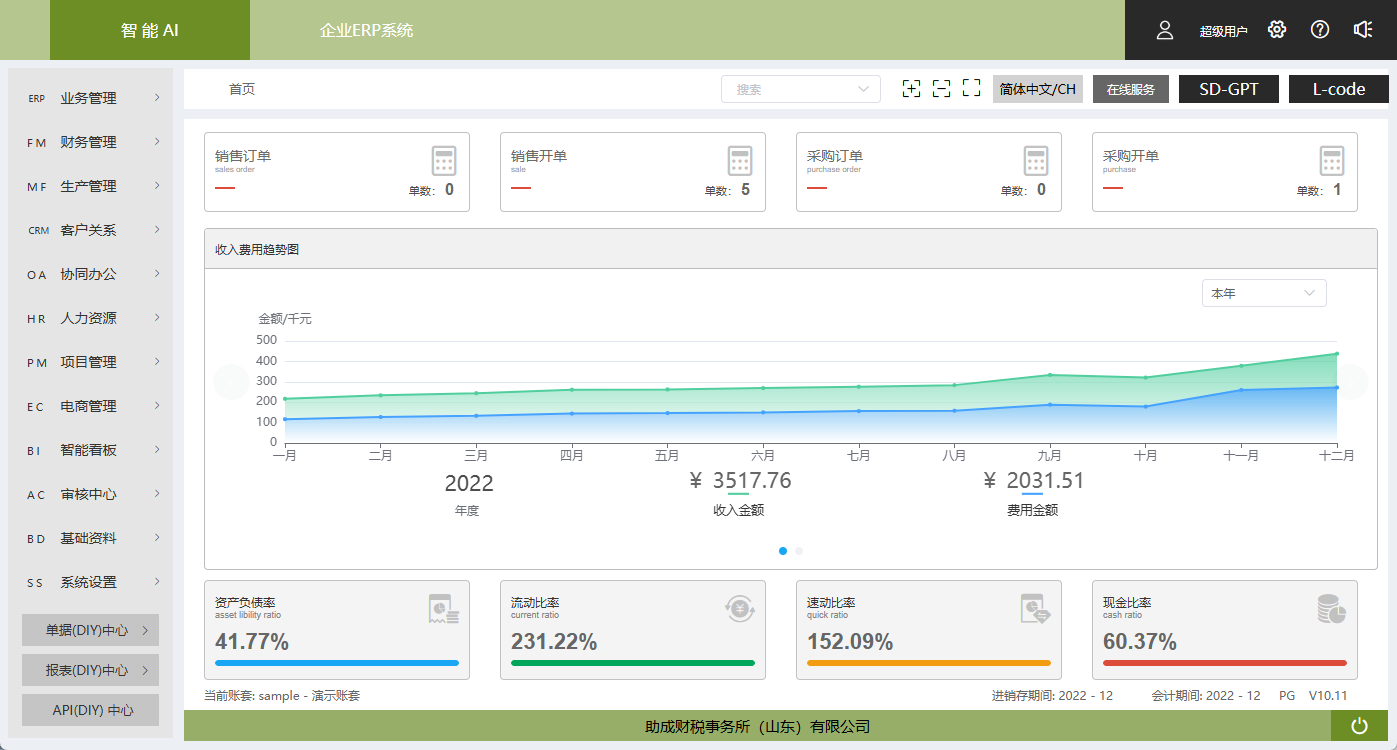Click the zoom-out bracket minus icon
The width and height of the screenshot is (1397, 750).
(941, 89)
